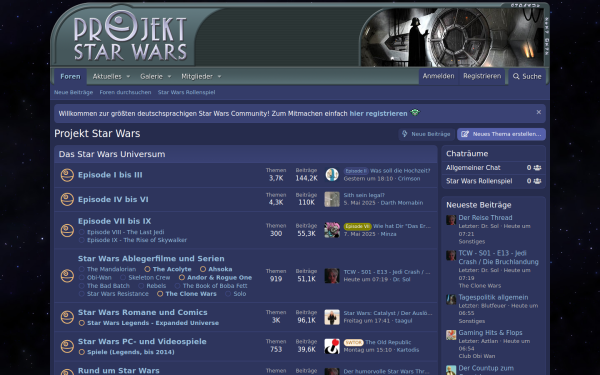
Task: Click the Projekt Star Wars logo
Action: tap(130, 36)
